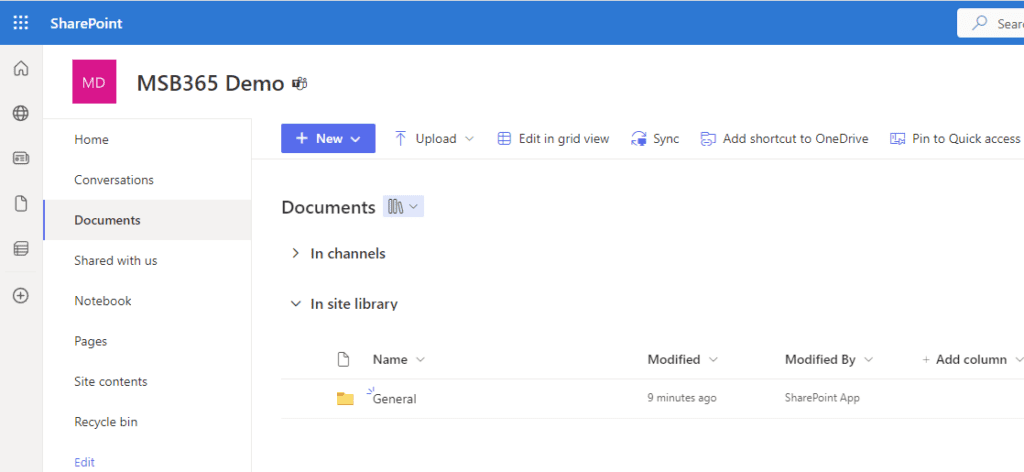The height and width of the screenshot is (472, 1024).
Task: Click the Pin to Quick access icon
Action: click(x=898, y=138)
